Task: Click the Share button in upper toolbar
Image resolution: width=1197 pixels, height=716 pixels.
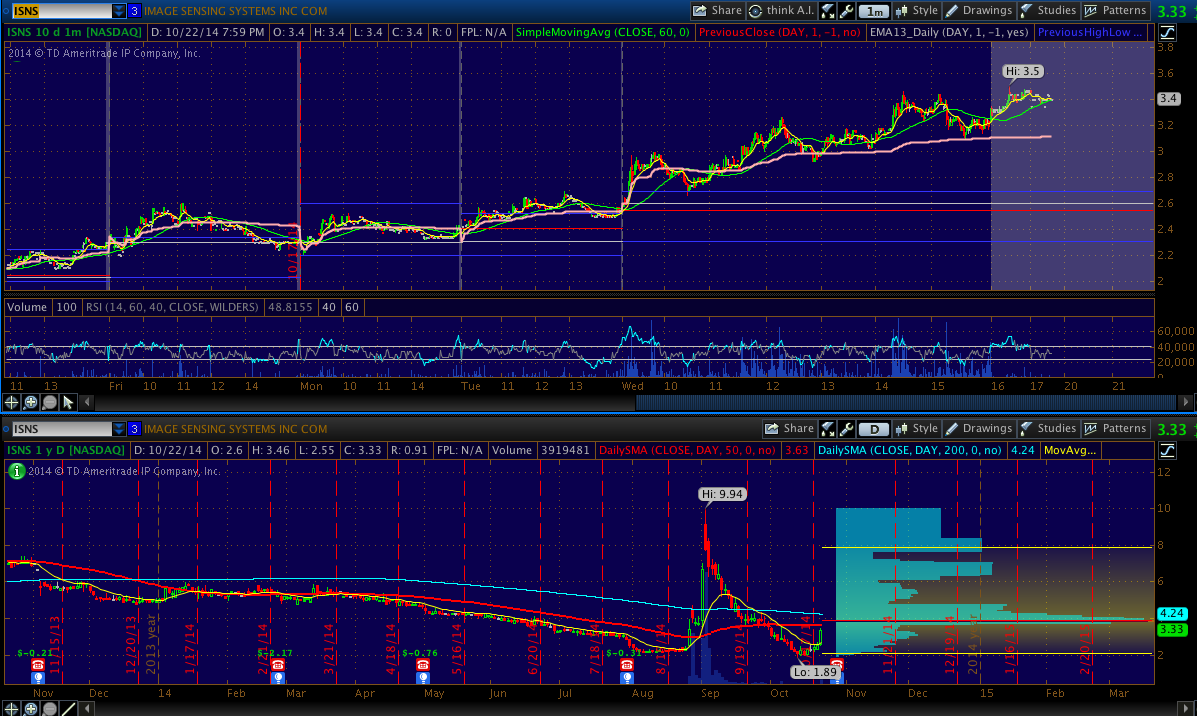Action: click(x=717, y=11)
